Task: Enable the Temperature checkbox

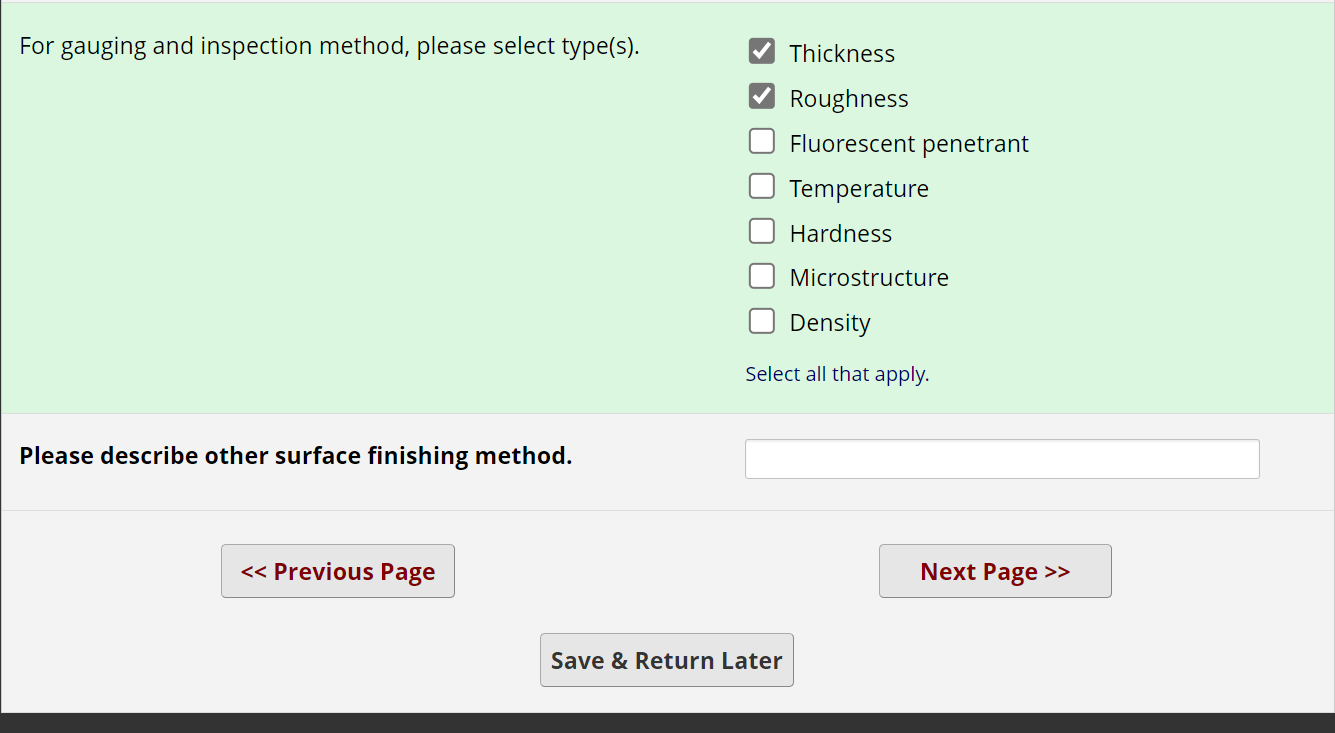Action: coord(762,187)
